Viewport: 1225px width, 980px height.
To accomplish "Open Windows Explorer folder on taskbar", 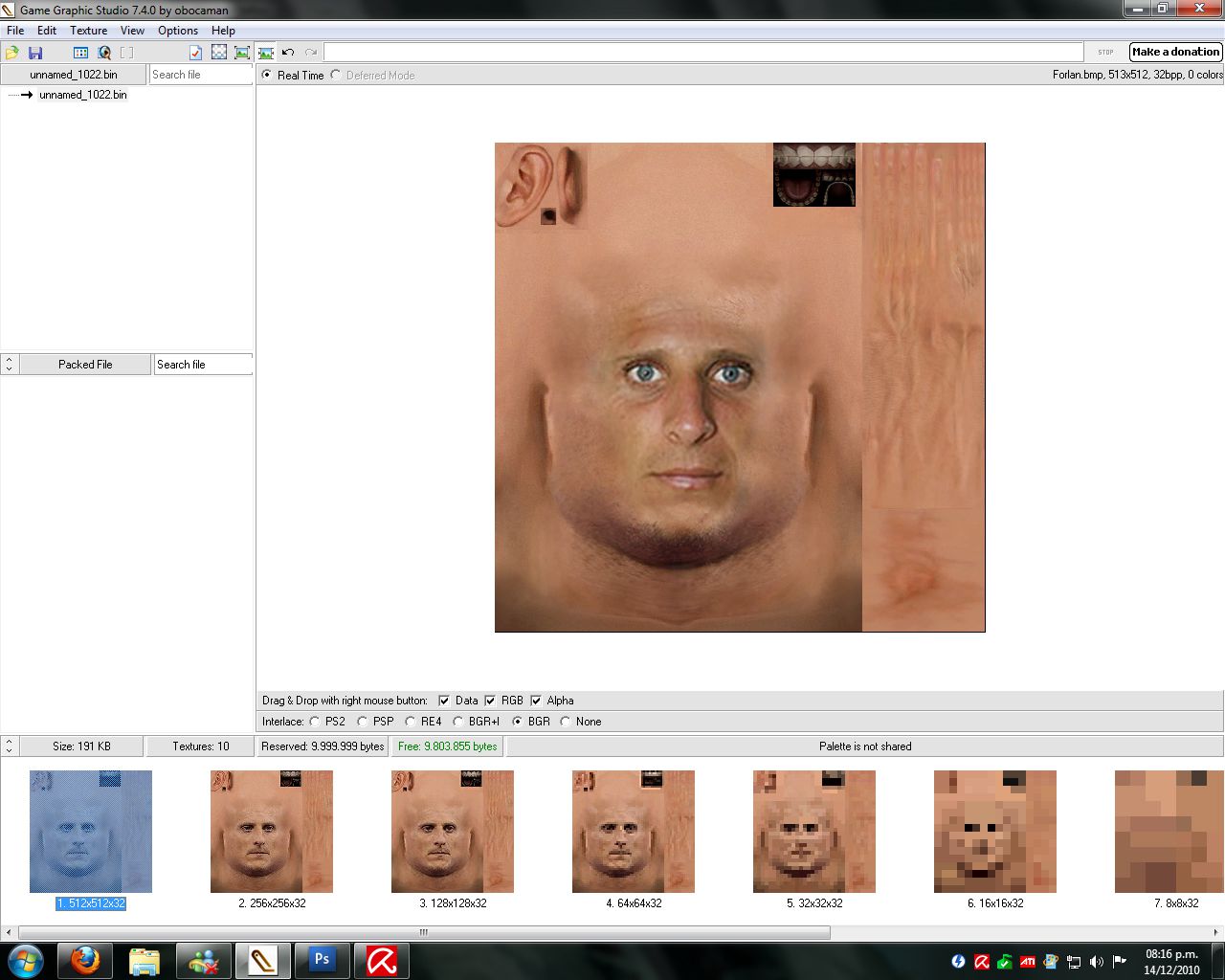I will pyautogui.click(x=145, y=961).
